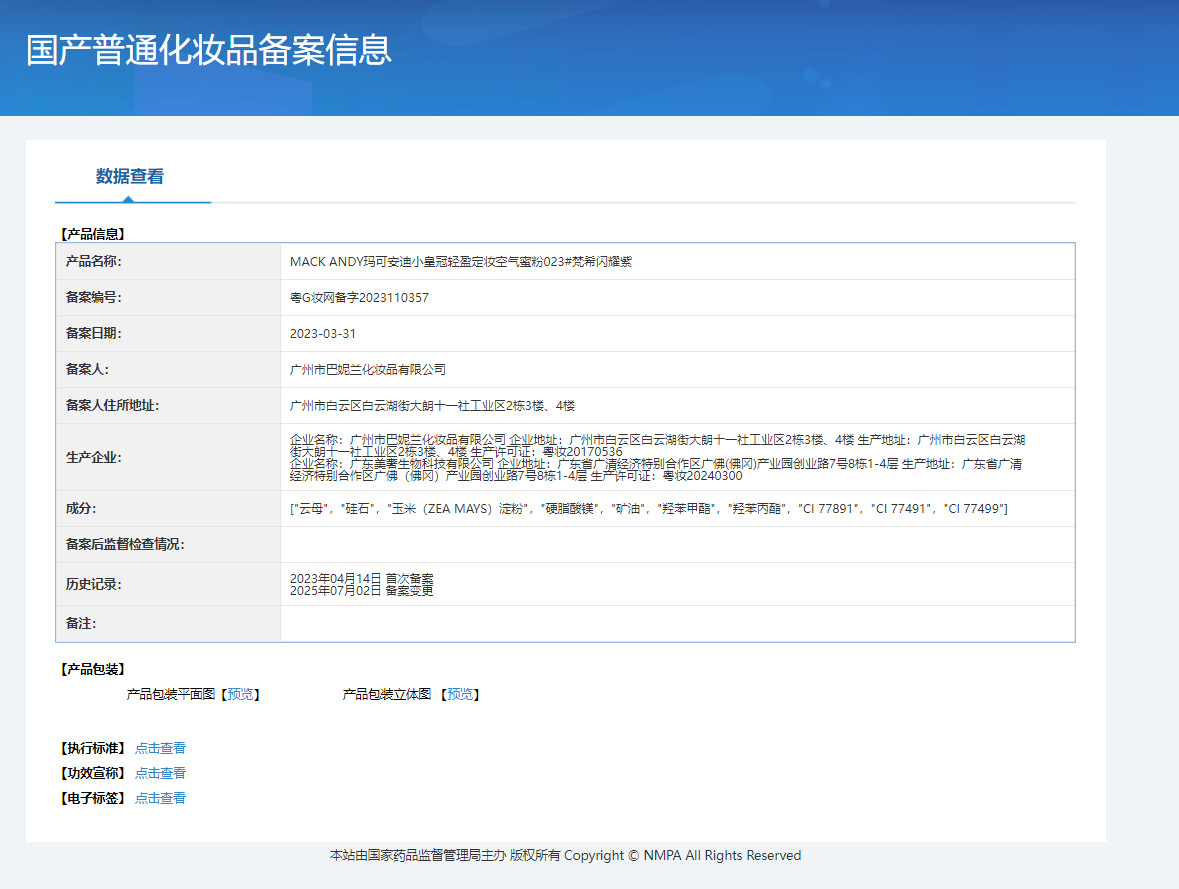This screenshot has height=889, width=1179.
Task: View the 电子标签 via 点击查看
Action: point(160,798)
